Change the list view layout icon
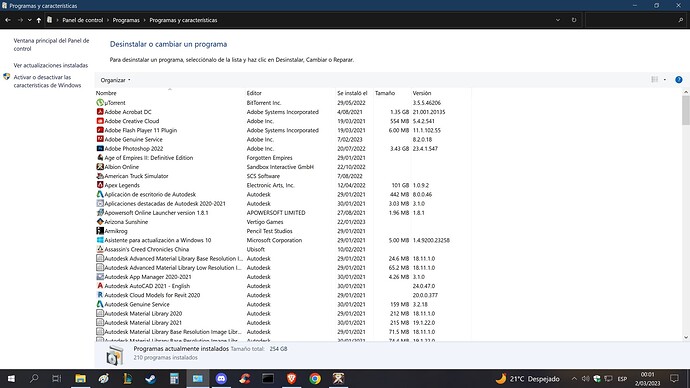 (655, 80)
